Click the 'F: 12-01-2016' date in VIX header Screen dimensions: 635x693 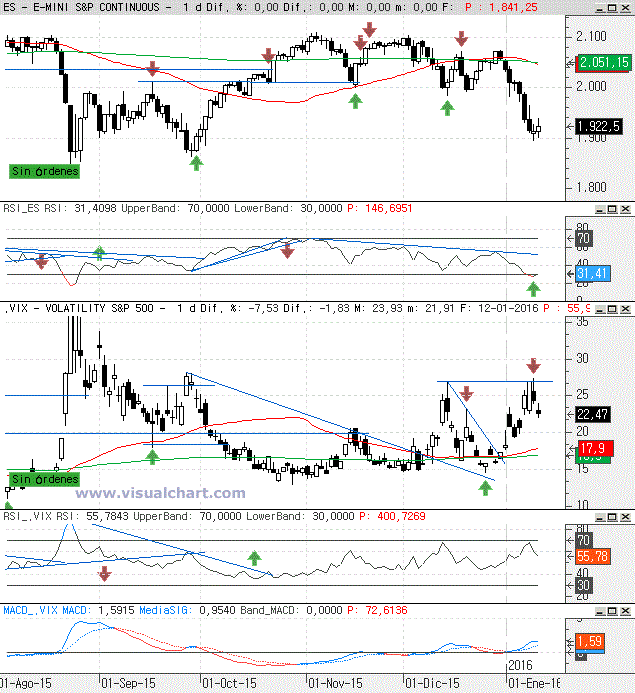[x=498, y=308]
